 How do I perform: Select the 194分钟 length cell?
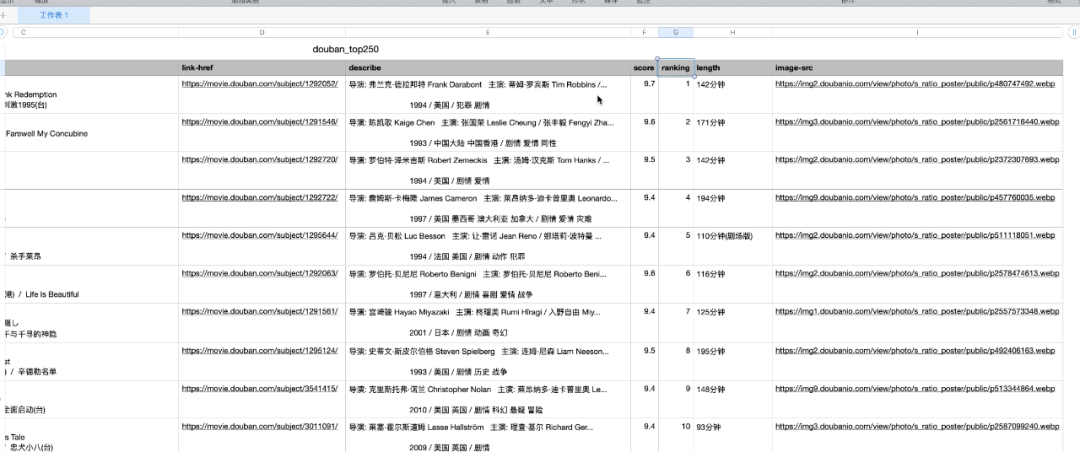coord(733,208)
